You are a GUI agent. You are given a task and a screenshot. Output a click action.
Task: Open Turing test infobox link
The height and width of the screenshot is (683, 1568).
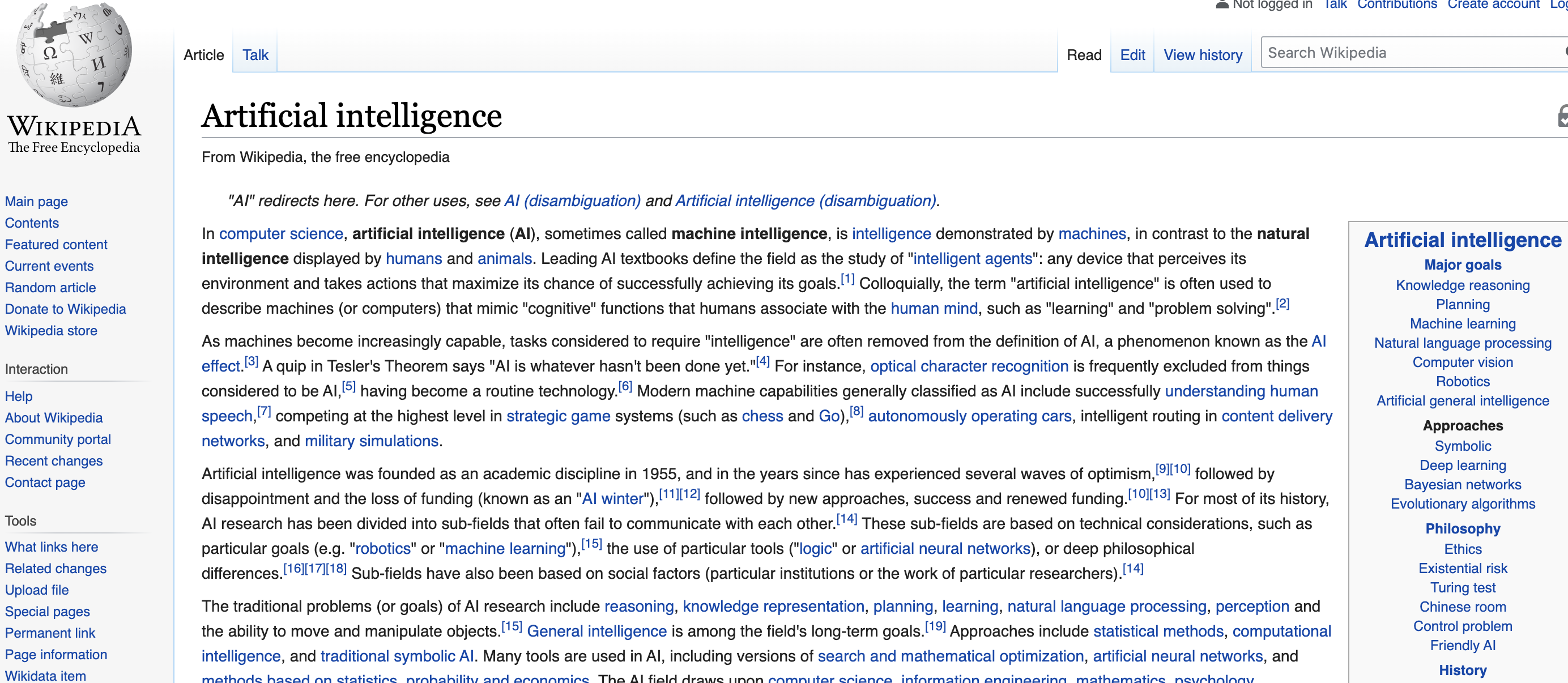pyautogui.click(x=1463, y=588)
